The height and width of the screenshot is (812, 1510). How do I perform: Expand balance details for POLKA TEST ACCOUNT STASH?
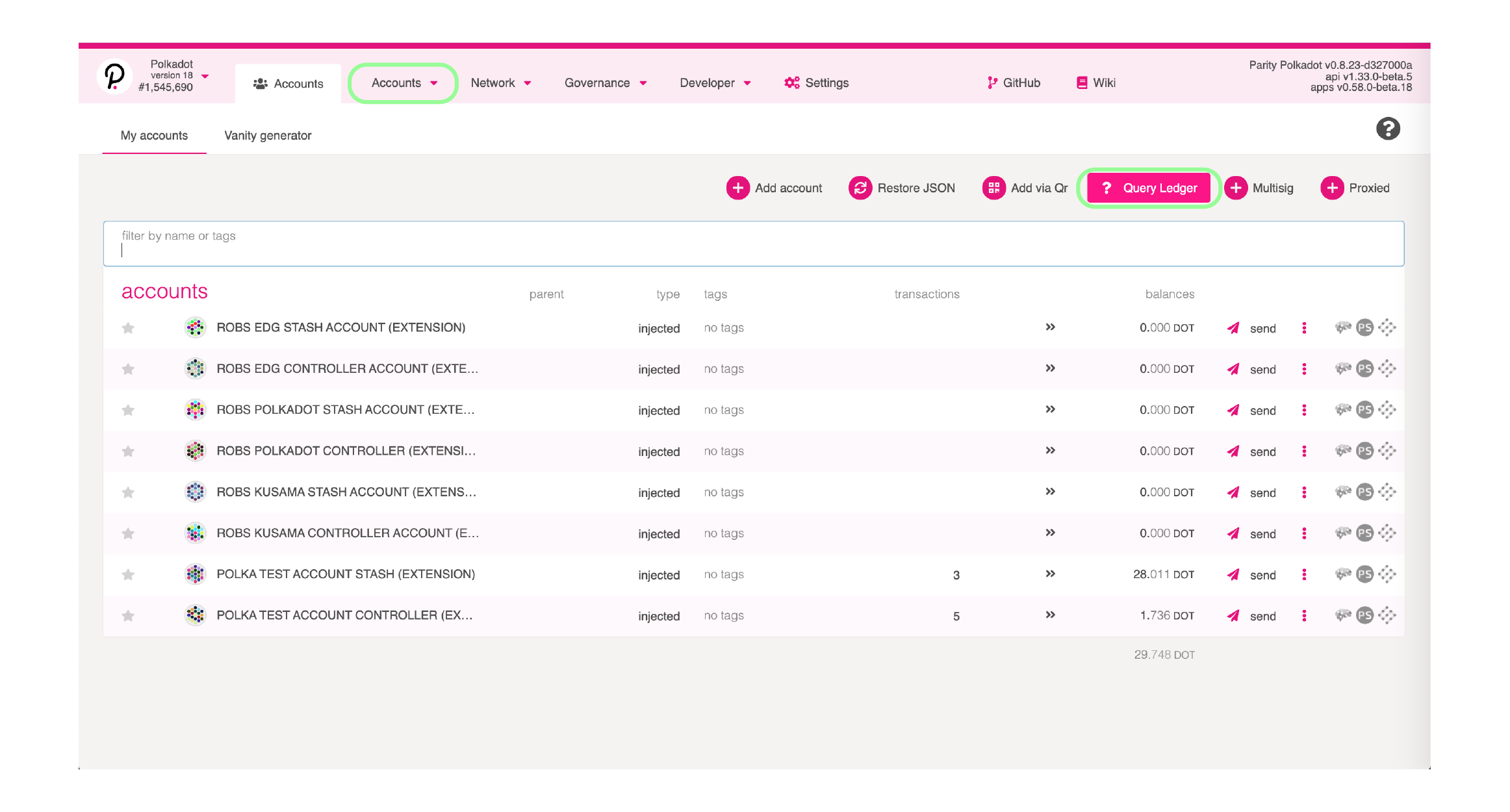pos(1050,574)
